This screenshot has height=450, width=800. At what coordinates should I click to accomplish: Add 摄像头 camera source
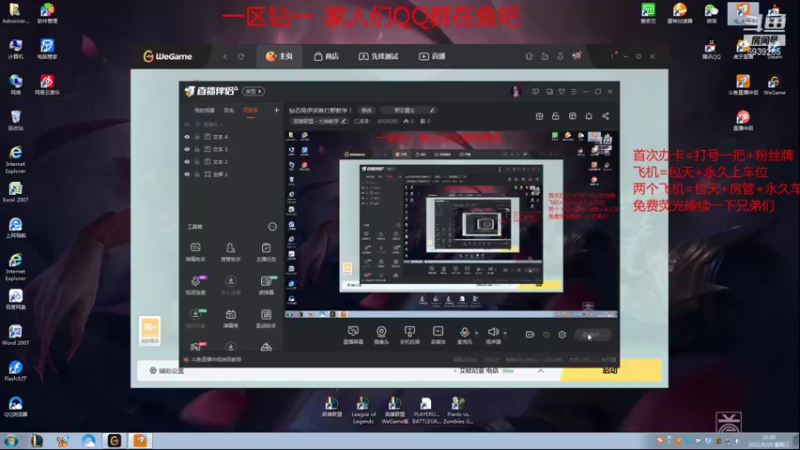381,335
